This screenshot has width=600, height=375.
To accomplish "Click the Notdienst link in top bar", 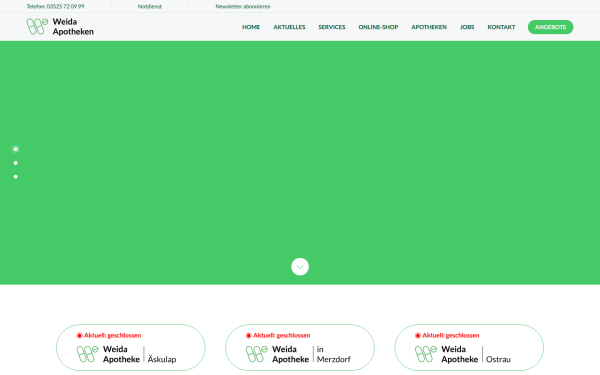I will 150,7.
